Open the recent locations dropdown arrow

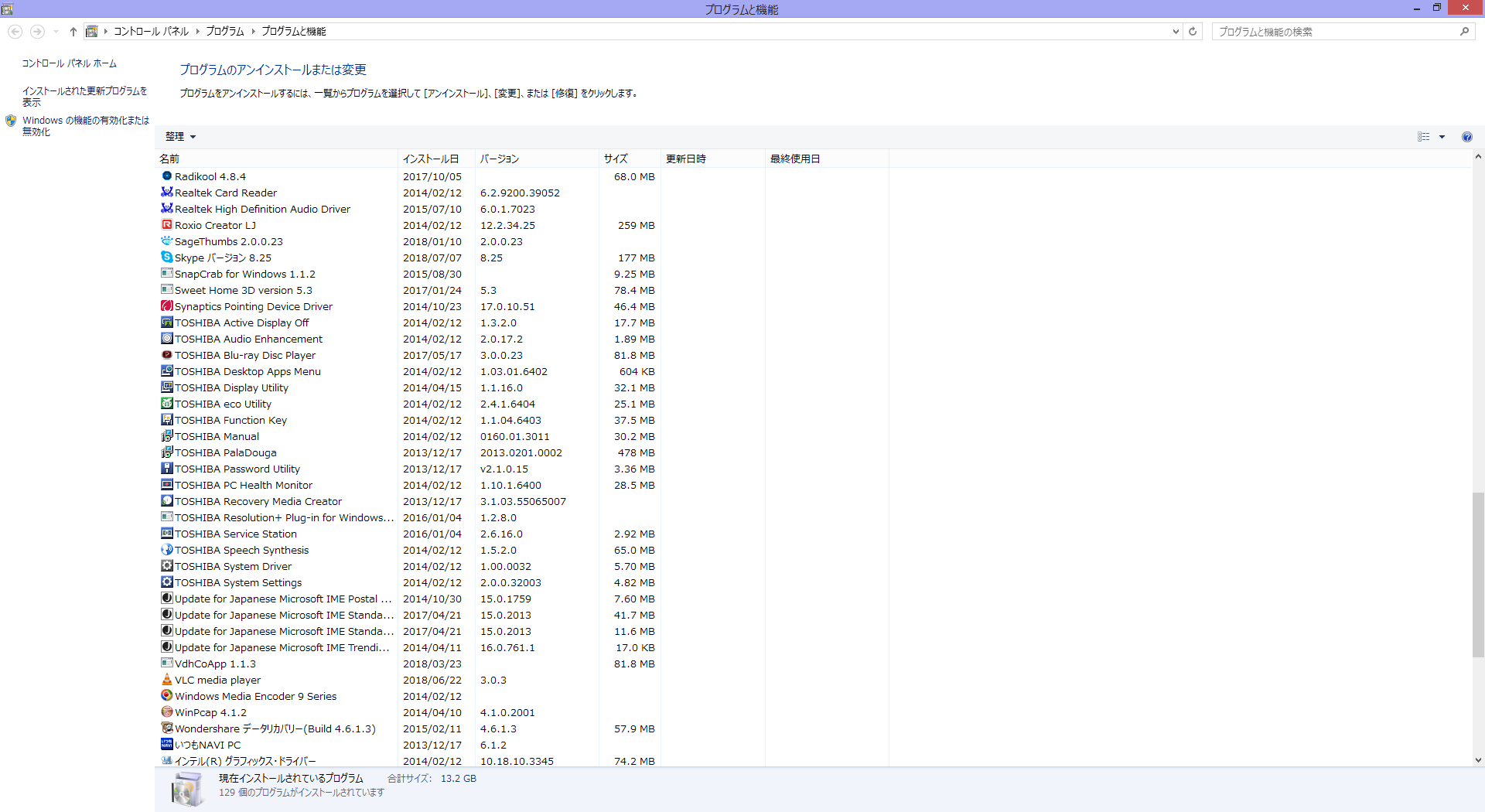[x=56, y=32]
